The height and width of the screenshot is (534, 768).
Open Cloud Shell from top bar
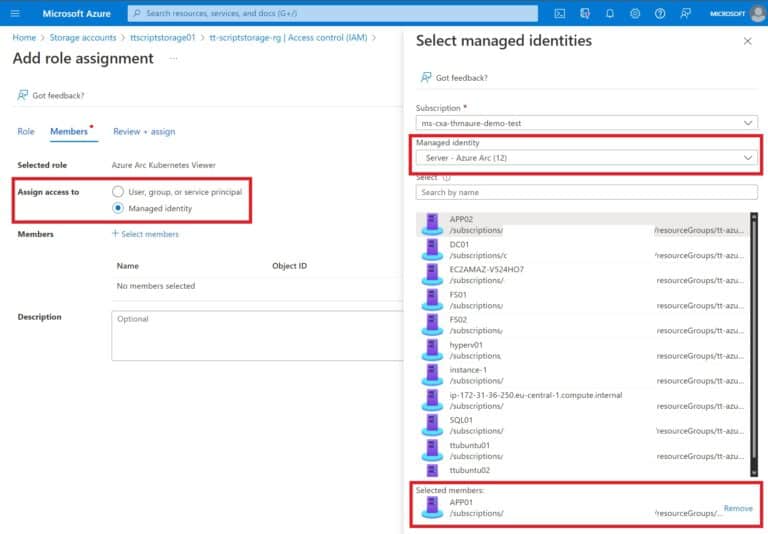(x=560, y=13)
